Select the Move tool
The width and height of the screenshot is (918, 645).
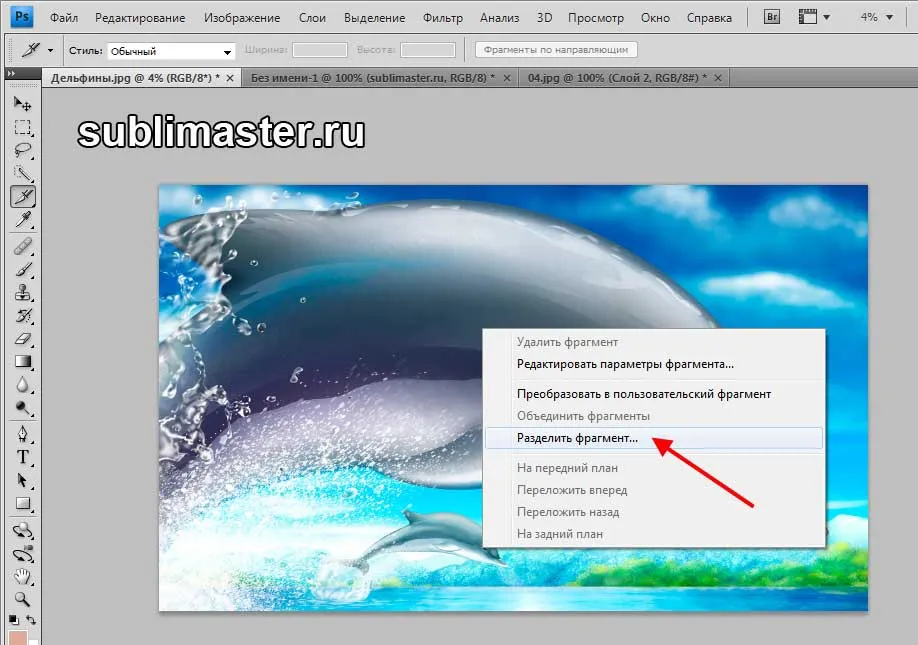coord(22,104)
